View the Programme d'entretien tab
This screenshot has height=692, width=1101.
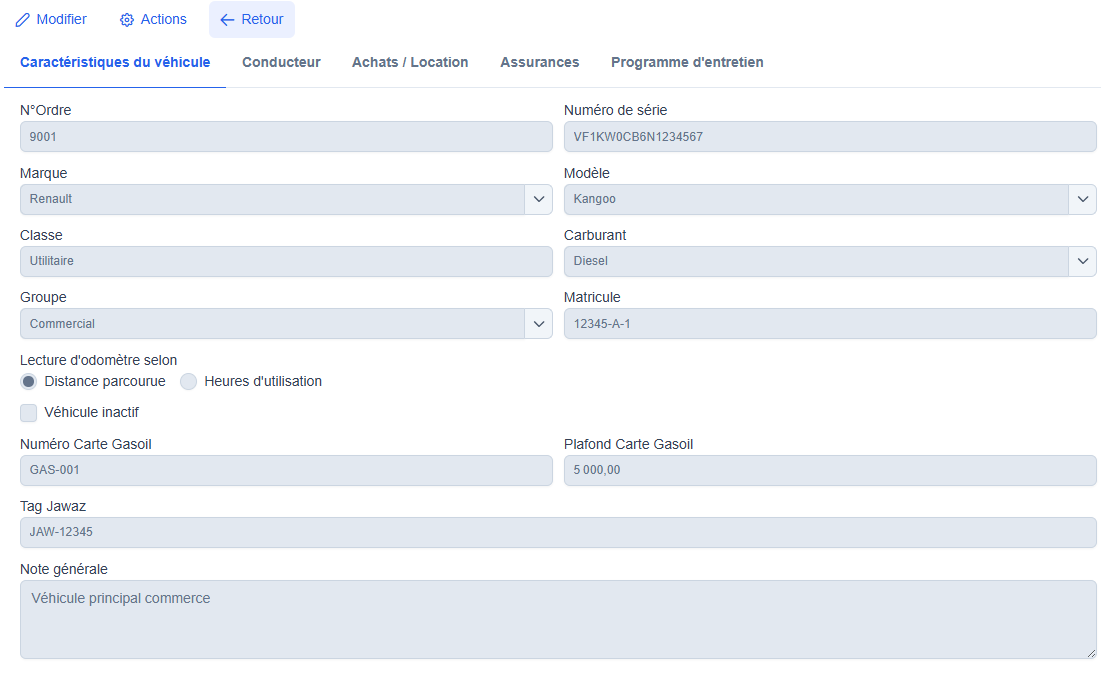(x=687, y=62)
